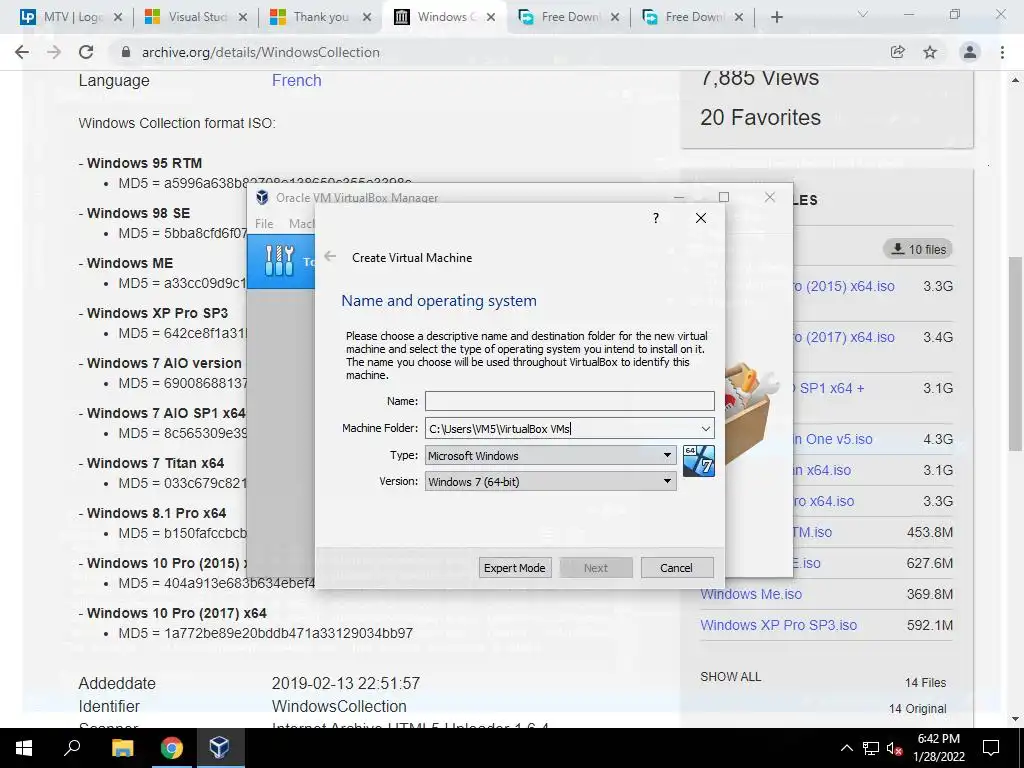
Task: Click SHOW ALL files link
Action: (730, 677)
